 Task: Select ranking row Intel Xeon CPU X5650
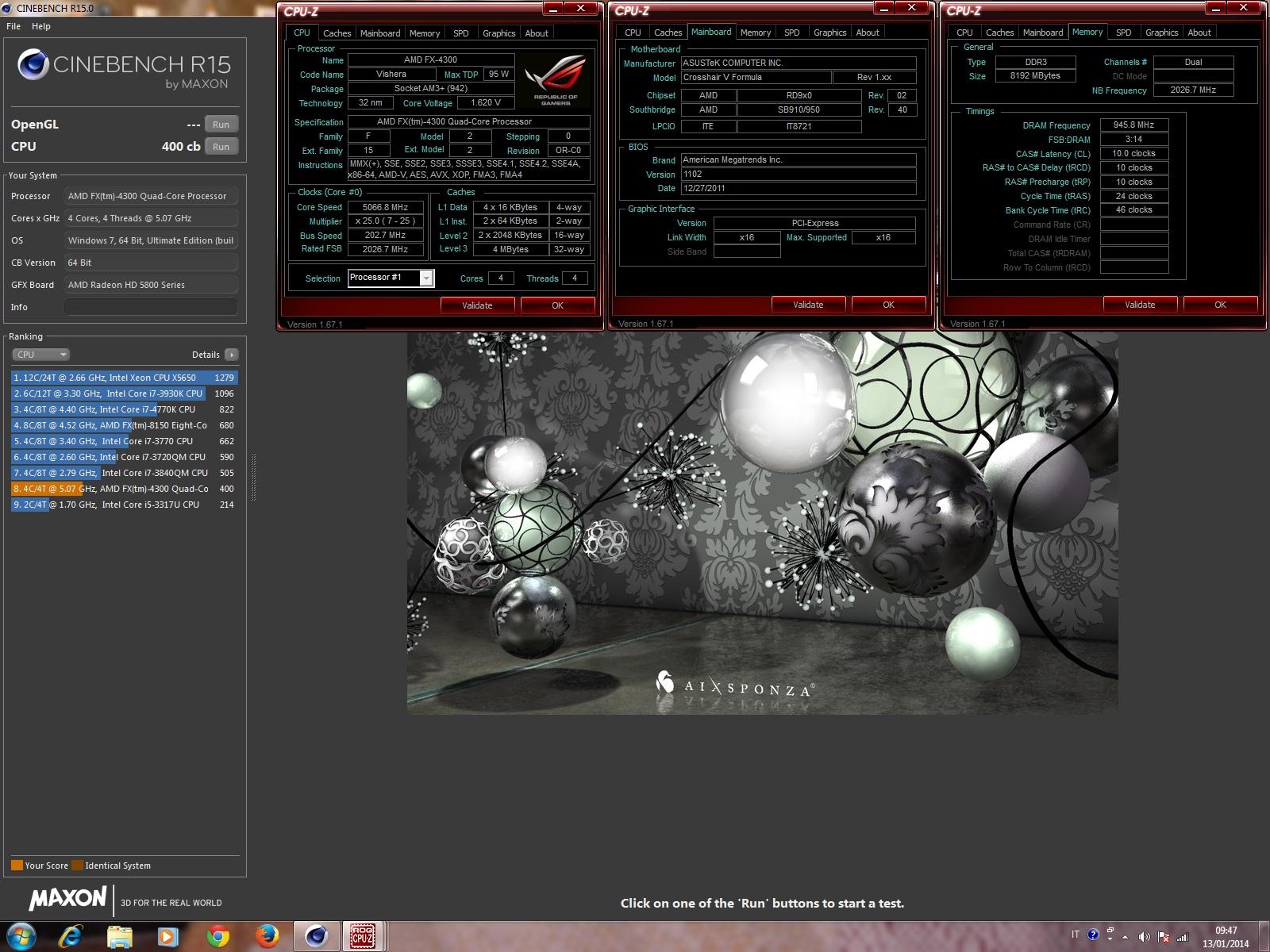[x=125, y=378]
